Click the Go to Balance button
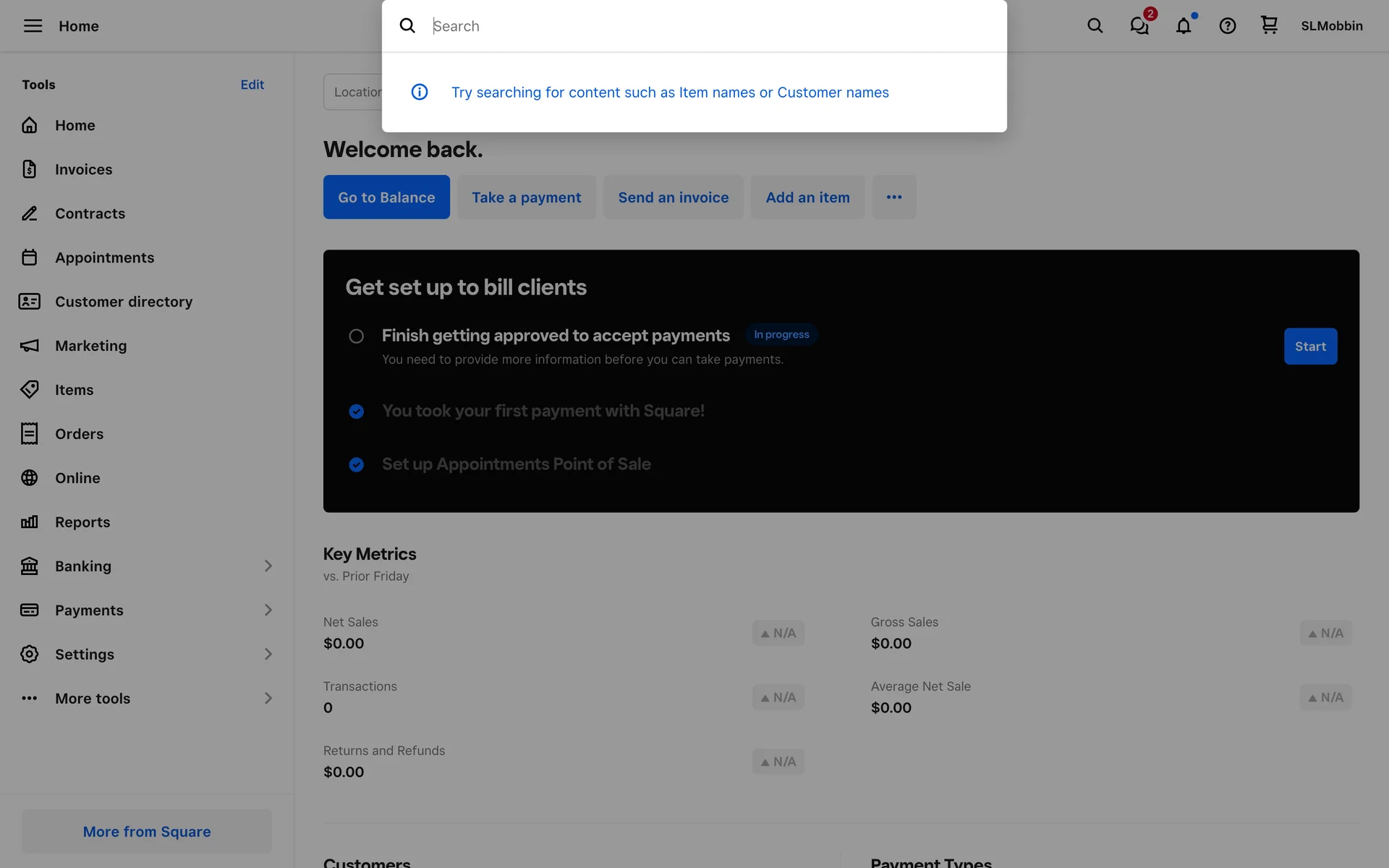The width and height of the screenshot is (1389, 868). (x=386, y=197)
